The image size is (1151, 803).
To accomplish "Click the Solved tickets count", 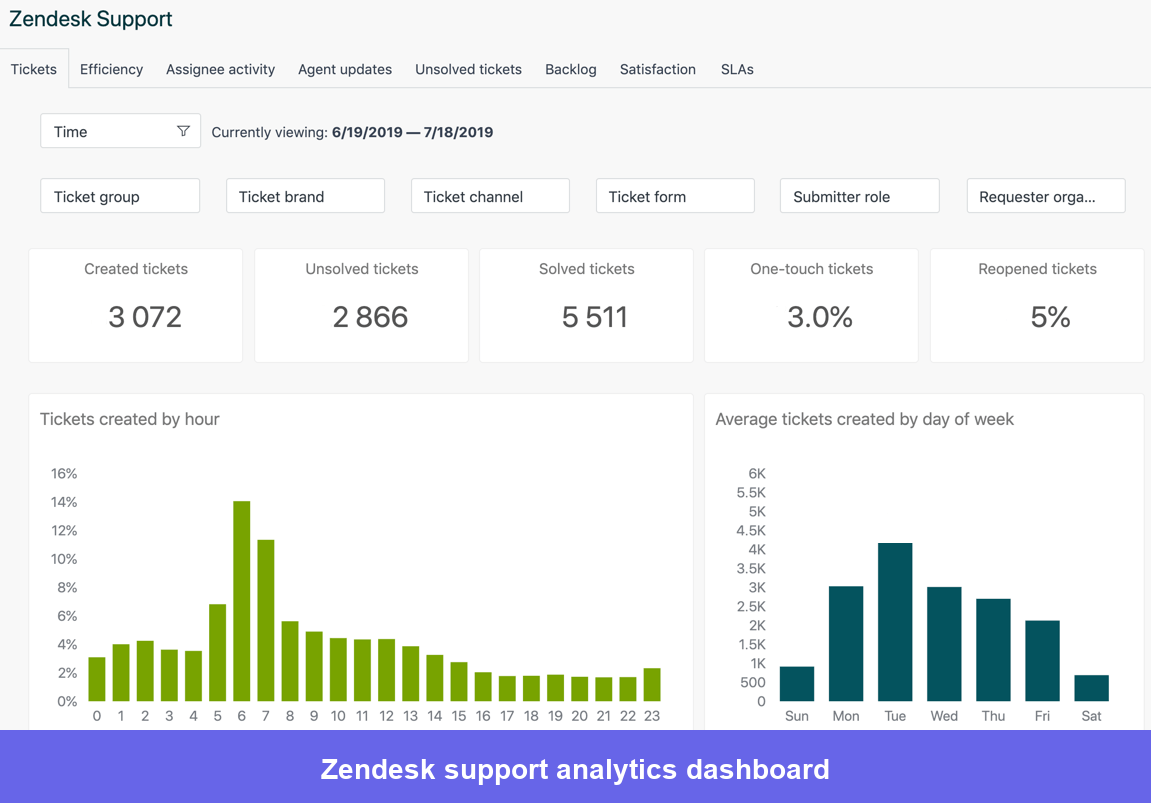I will 586,317.
